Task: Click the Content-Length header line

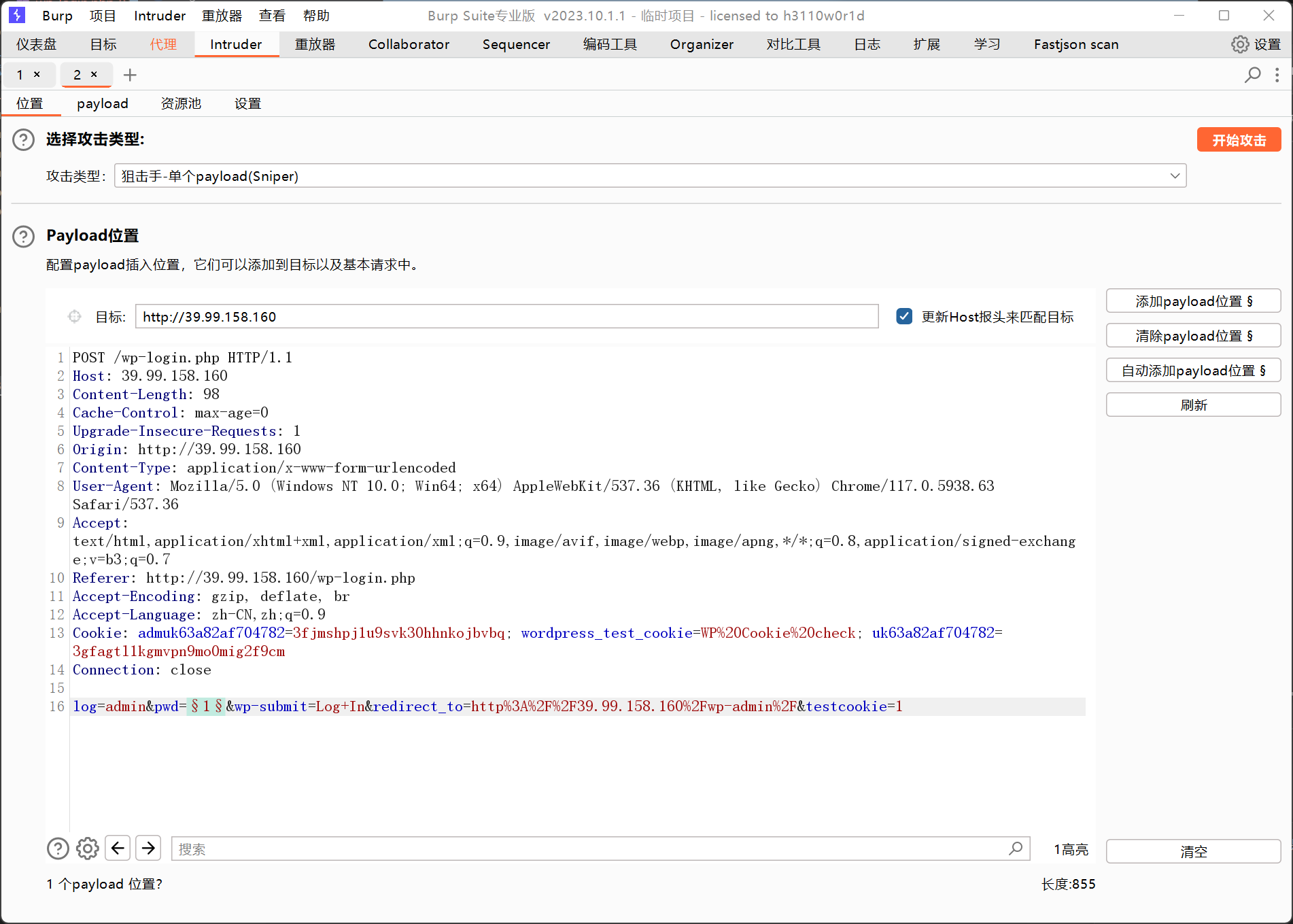Action: pyautogui.click(x=146, y=394)
